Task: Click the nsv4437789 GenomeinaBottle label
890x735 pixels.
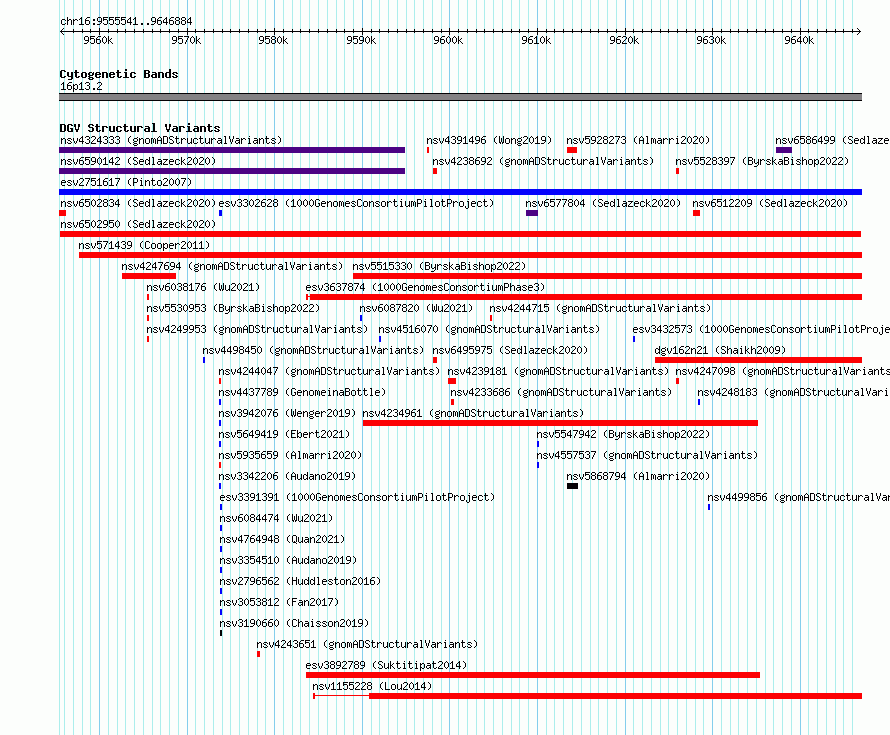Action: tap(302, 392)
